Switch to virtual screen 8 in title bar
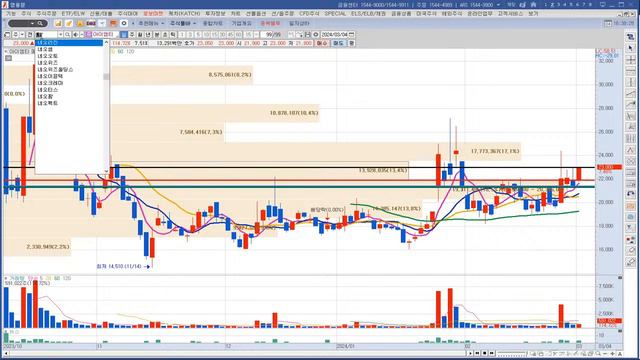 [x=591, y=4]
